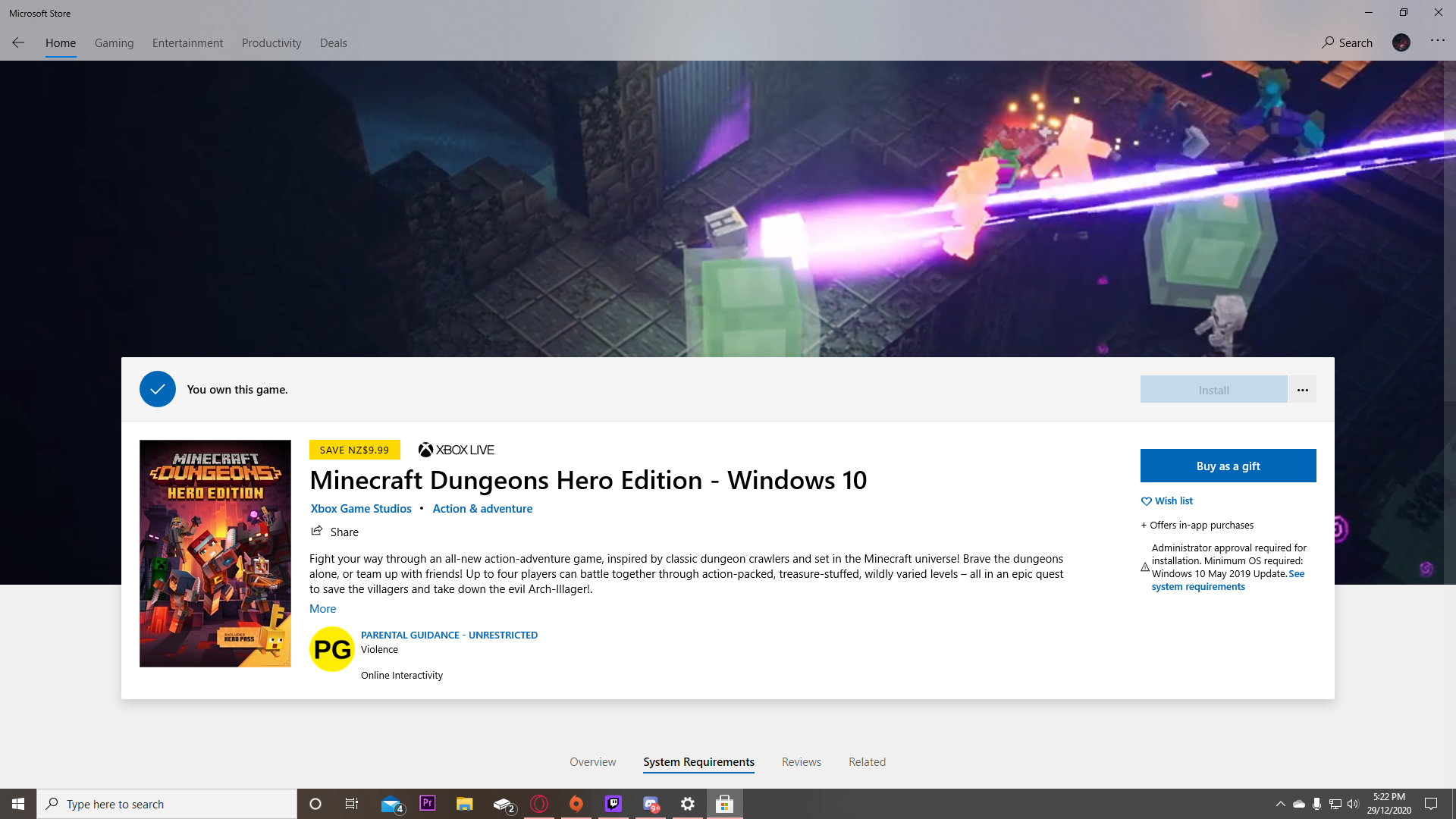Click the taskbar clock and date
Screen dimensions: 1456x819
[1389, 804]
